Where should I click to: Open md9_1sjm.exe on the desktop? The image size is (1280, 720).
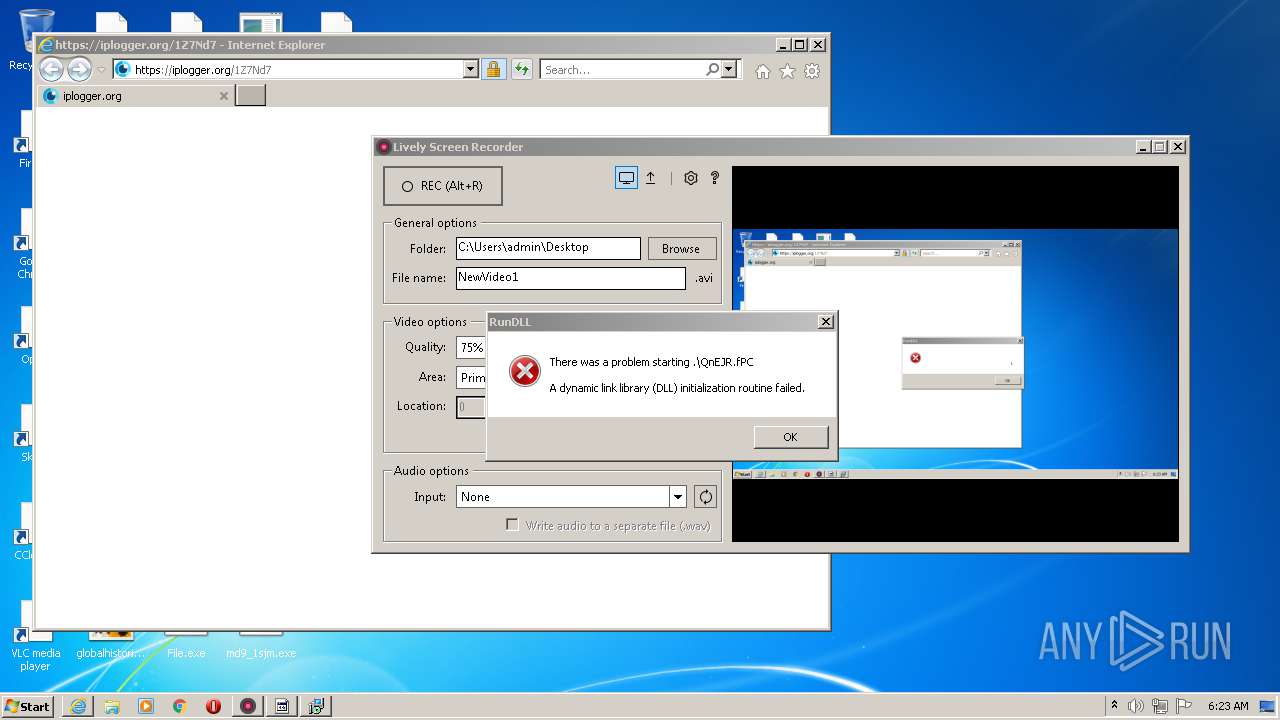pyautogui.click(x=261, y=646)
